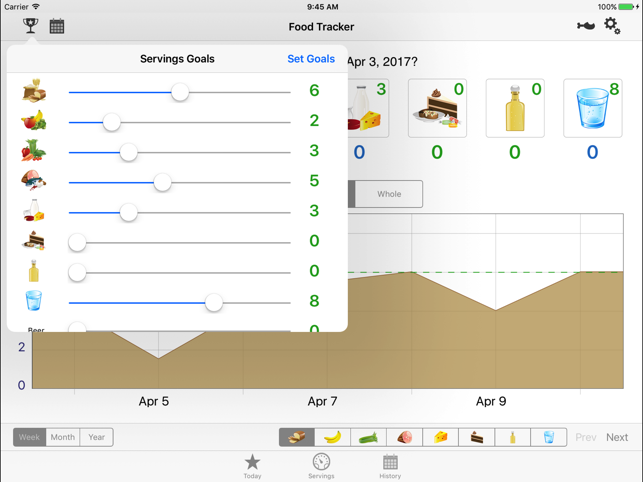Screen dimensions: 643x482
Task: Tap the oil bottle servings tile
Action: pos(514,108)
